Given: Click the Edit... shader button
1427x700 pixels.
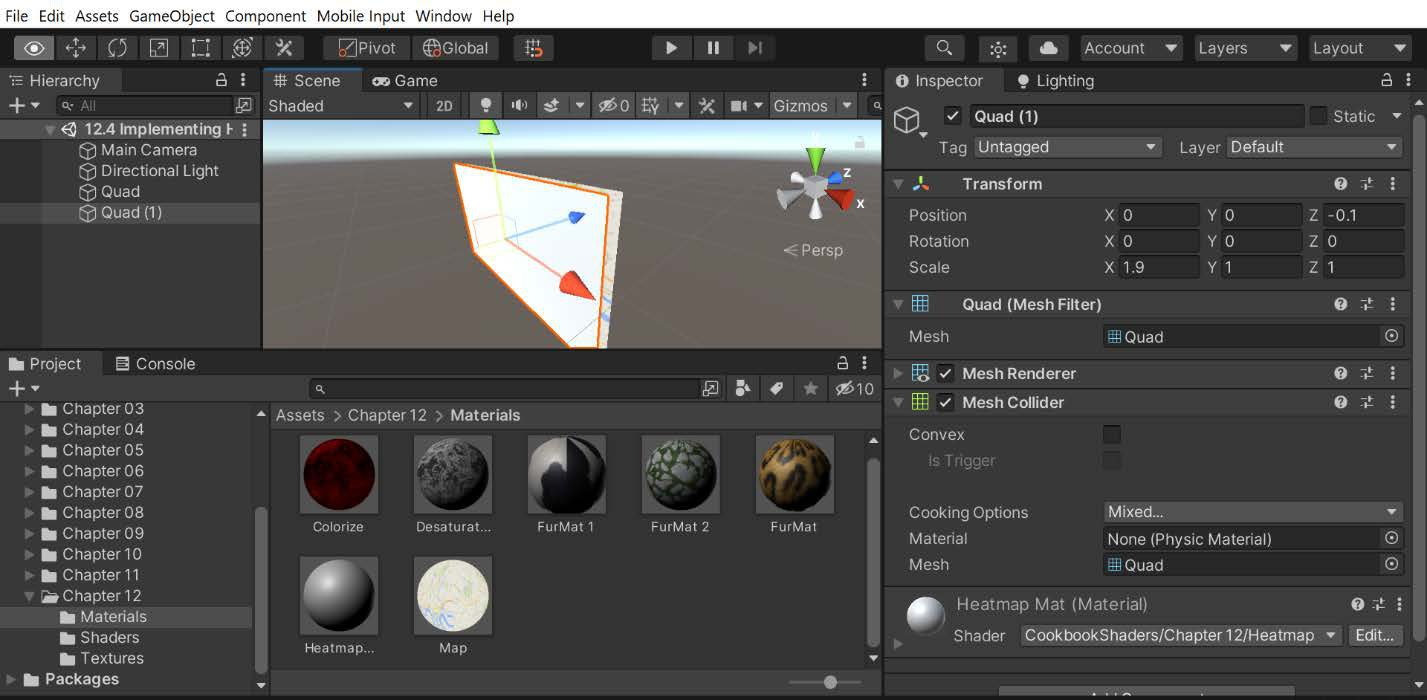Looking at the screenshot, I should tap(1375, 635).
